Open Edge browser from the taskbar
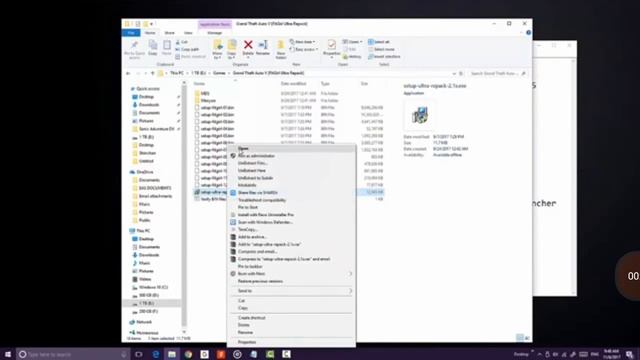This screenshot has width=640, height=360. click(x=156, y=354)
